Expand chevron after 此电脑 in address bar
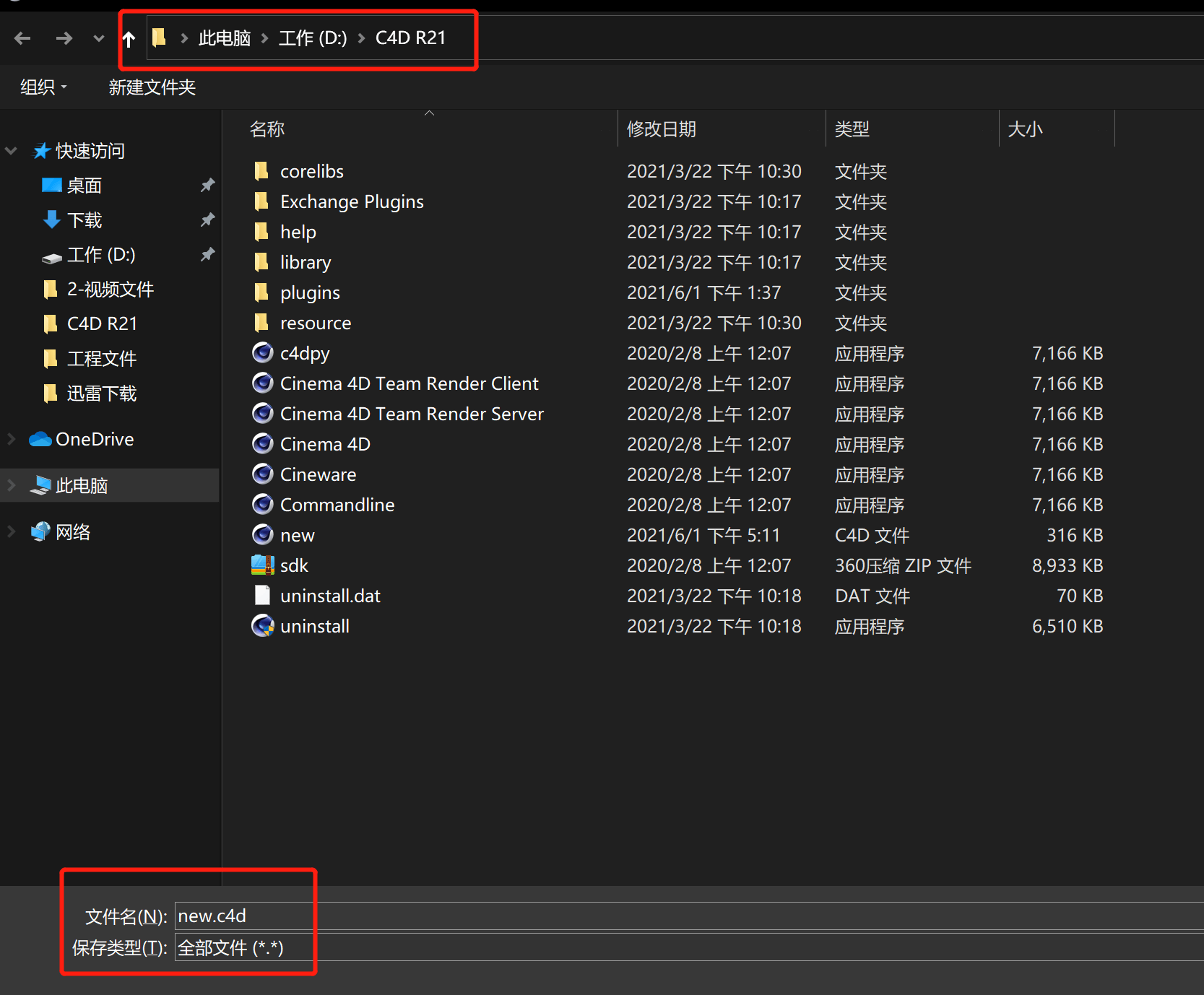The image size is (1204, 995). 265,38
